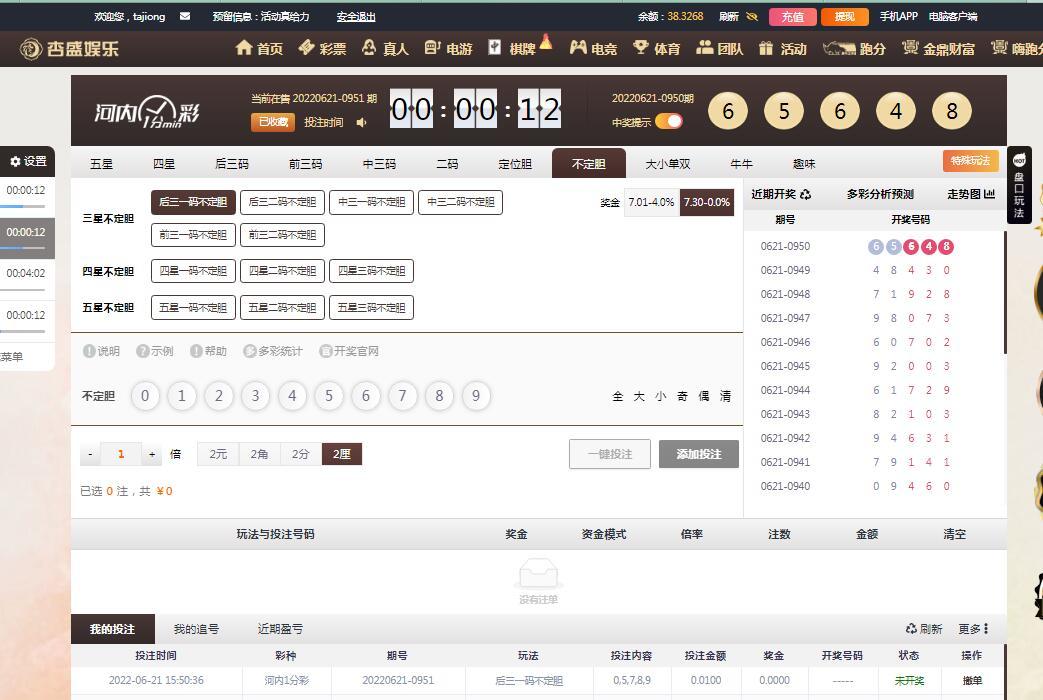
Task: Select the 2元 unit option
Action: [218, 454]
